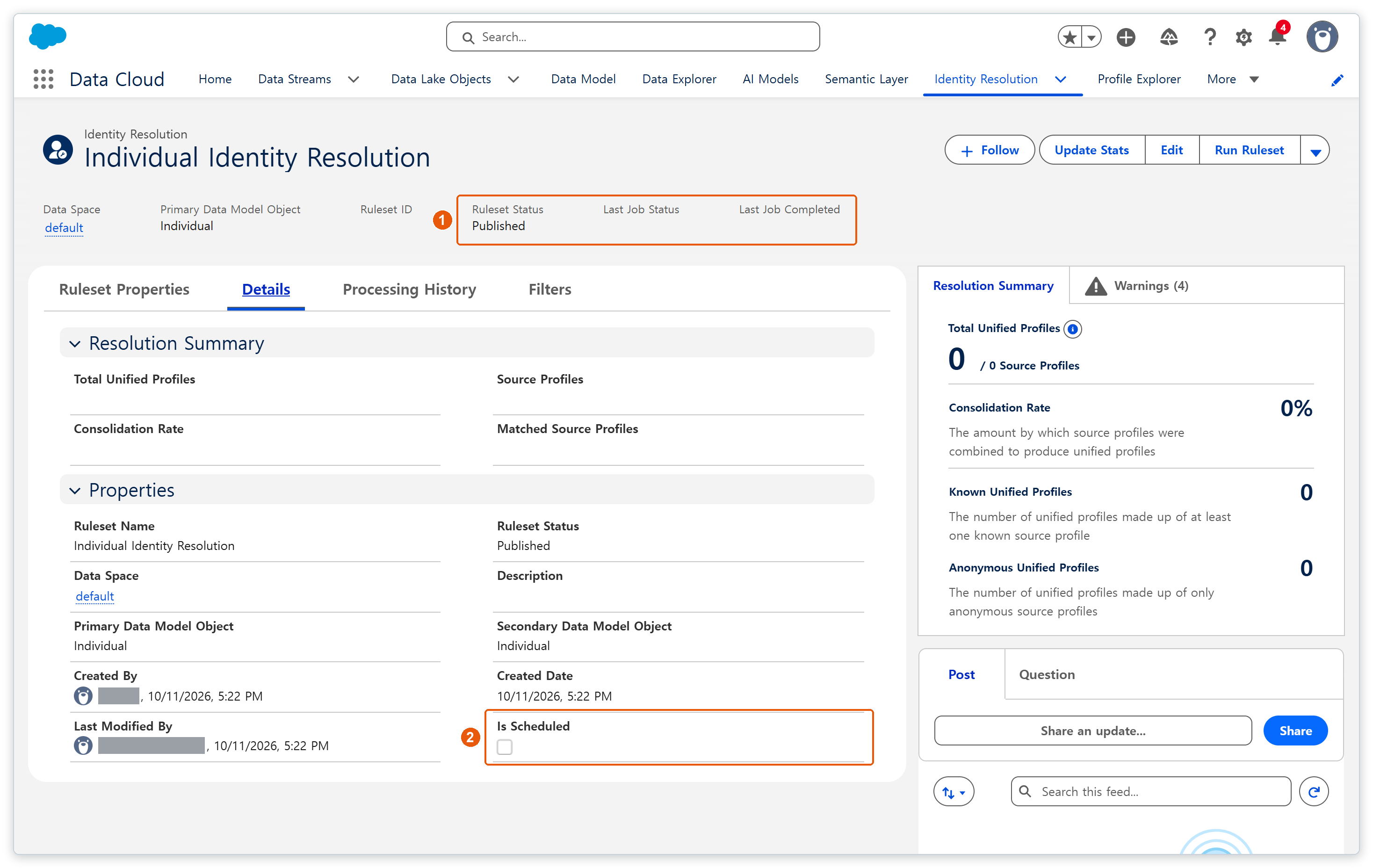Select the Question tab in feed
Screen dimensions: 1373x868
(1047, 674)
